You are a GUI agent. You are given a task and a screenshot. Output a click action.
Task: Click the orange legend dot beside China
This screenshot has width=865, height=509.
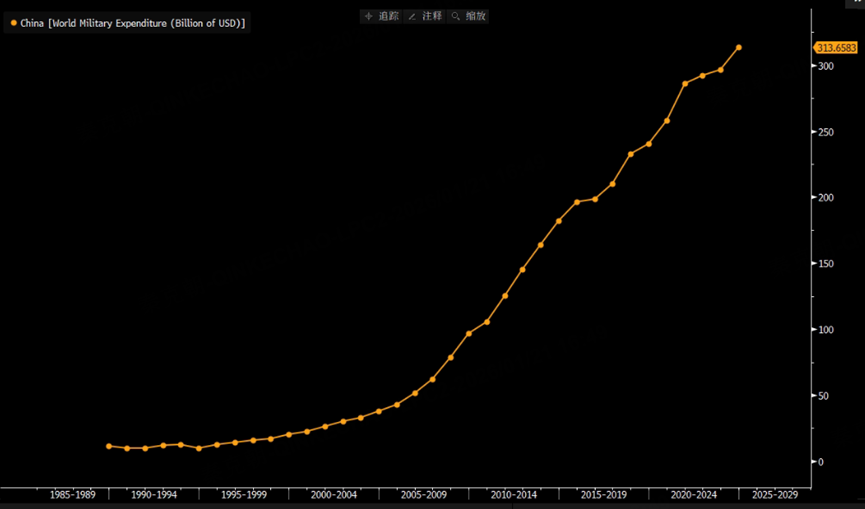click(13, 22)
